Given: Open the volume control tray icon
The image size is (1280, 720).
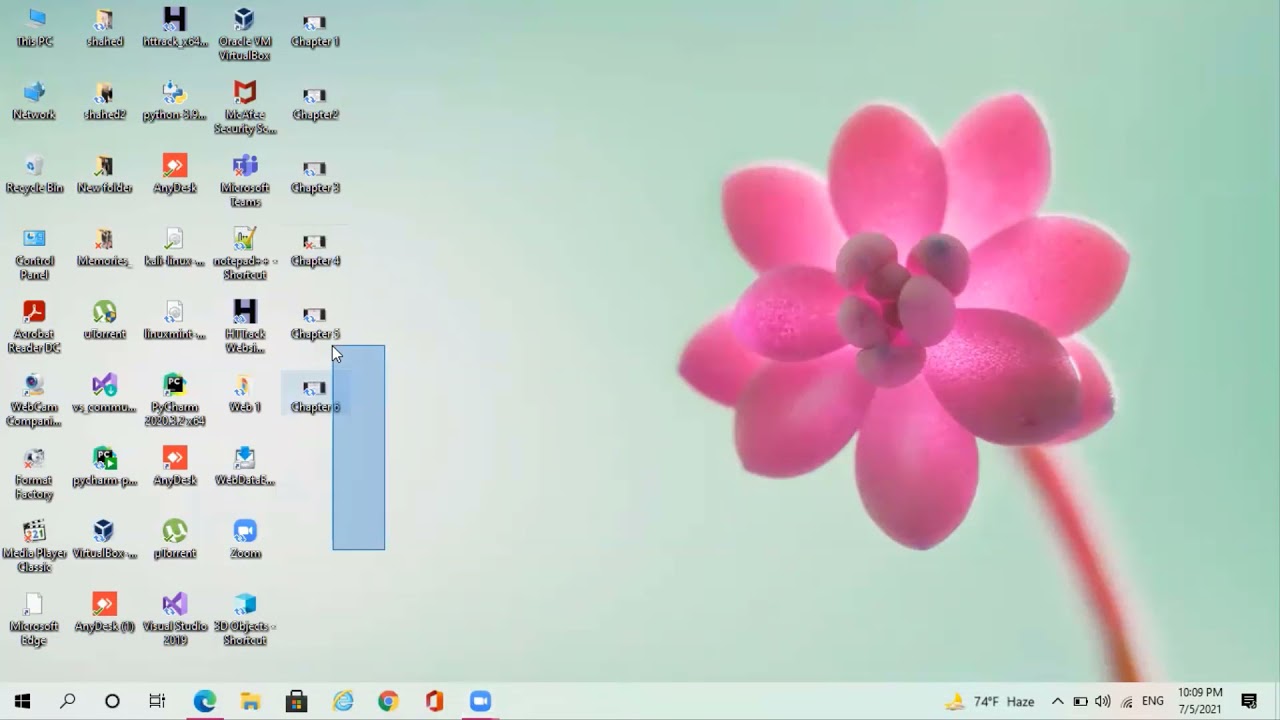Looking at the screenshot, I should click(1103, 702).
